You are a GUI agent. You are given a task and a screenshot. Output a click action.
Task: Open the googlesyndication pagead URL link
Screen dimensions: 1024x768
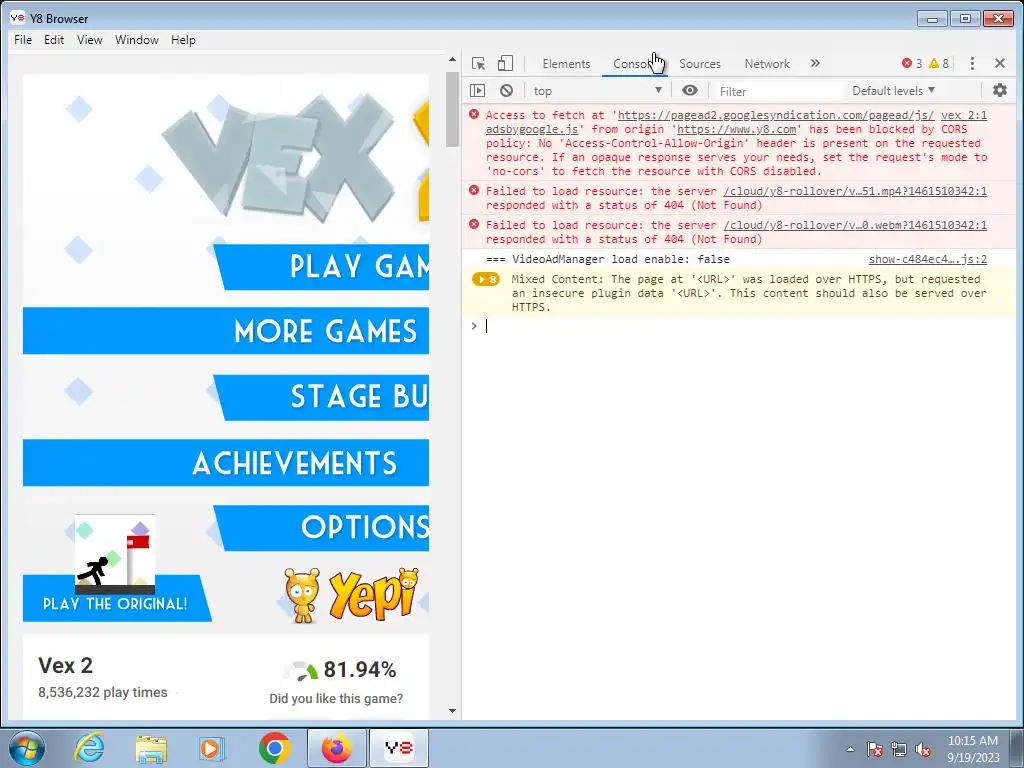coord(776,115)
